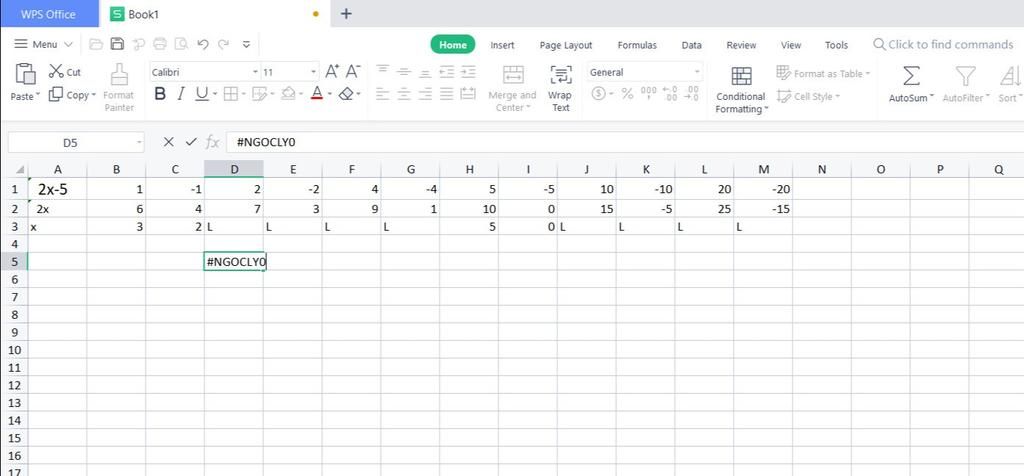This screenshot has width=1024, height=476.
Task: Click the Open folder icon in the quick access toolbar
Action: point(96,44)
